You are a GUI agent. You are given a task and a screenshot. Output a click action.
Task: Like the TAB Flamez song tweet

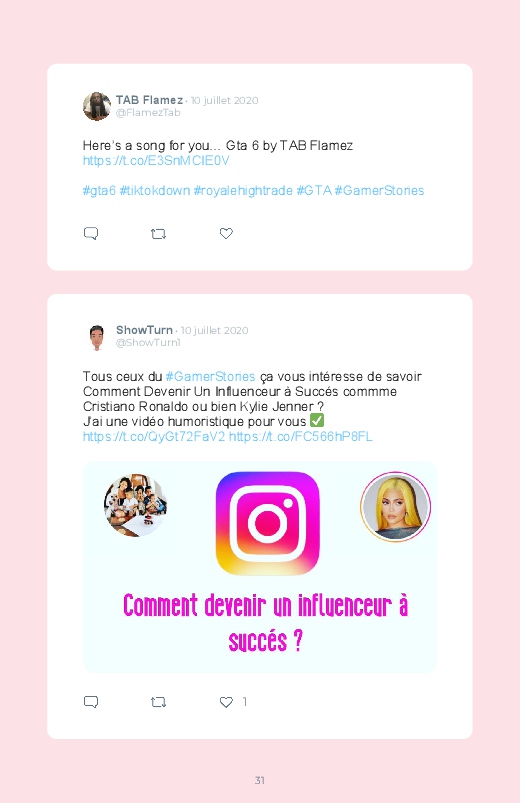[226, 234]
